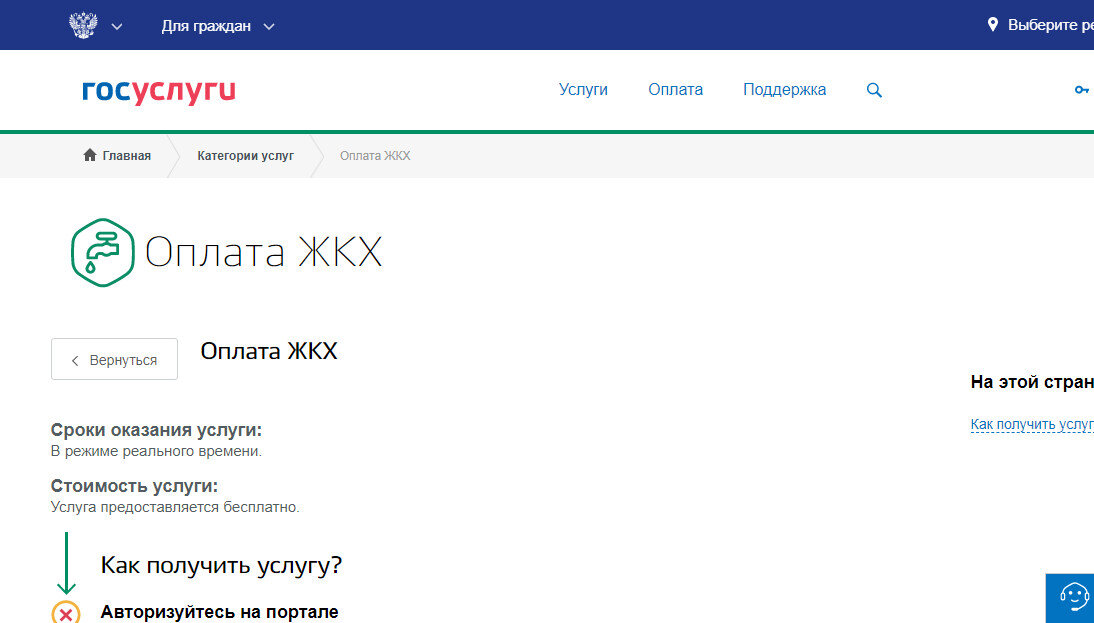Viewport: 1094px width, 623px height.
Task: Click the red cross step status icon
Action: click(x=66, y=613)
